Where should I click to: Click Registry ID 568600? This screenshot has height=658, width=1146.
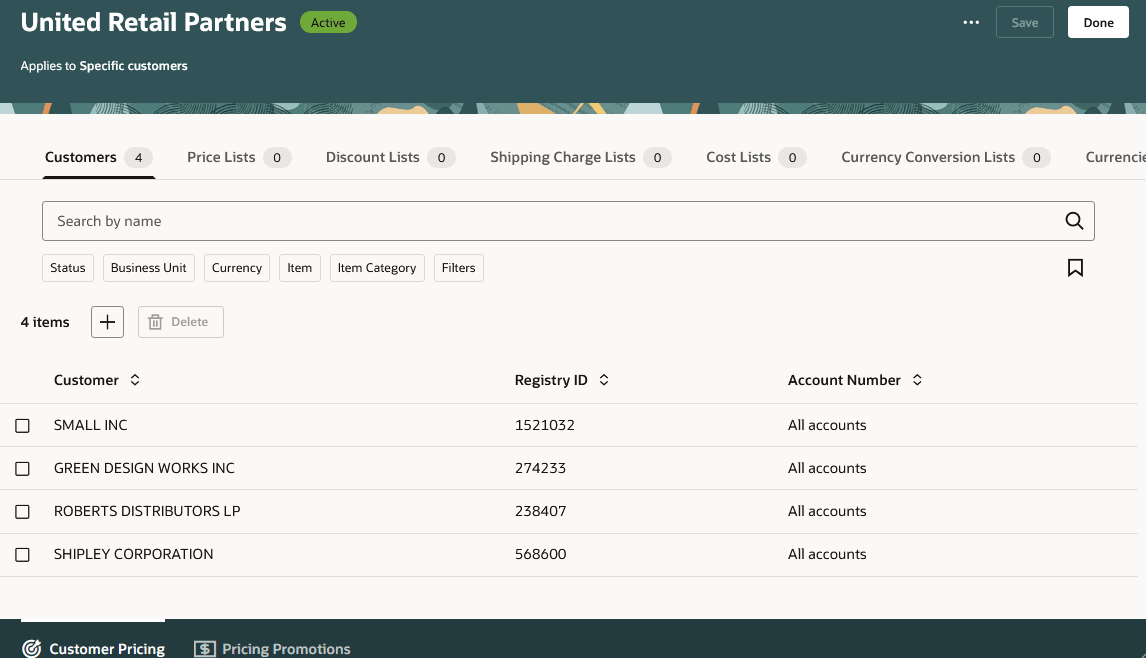(x=540, y=554)
